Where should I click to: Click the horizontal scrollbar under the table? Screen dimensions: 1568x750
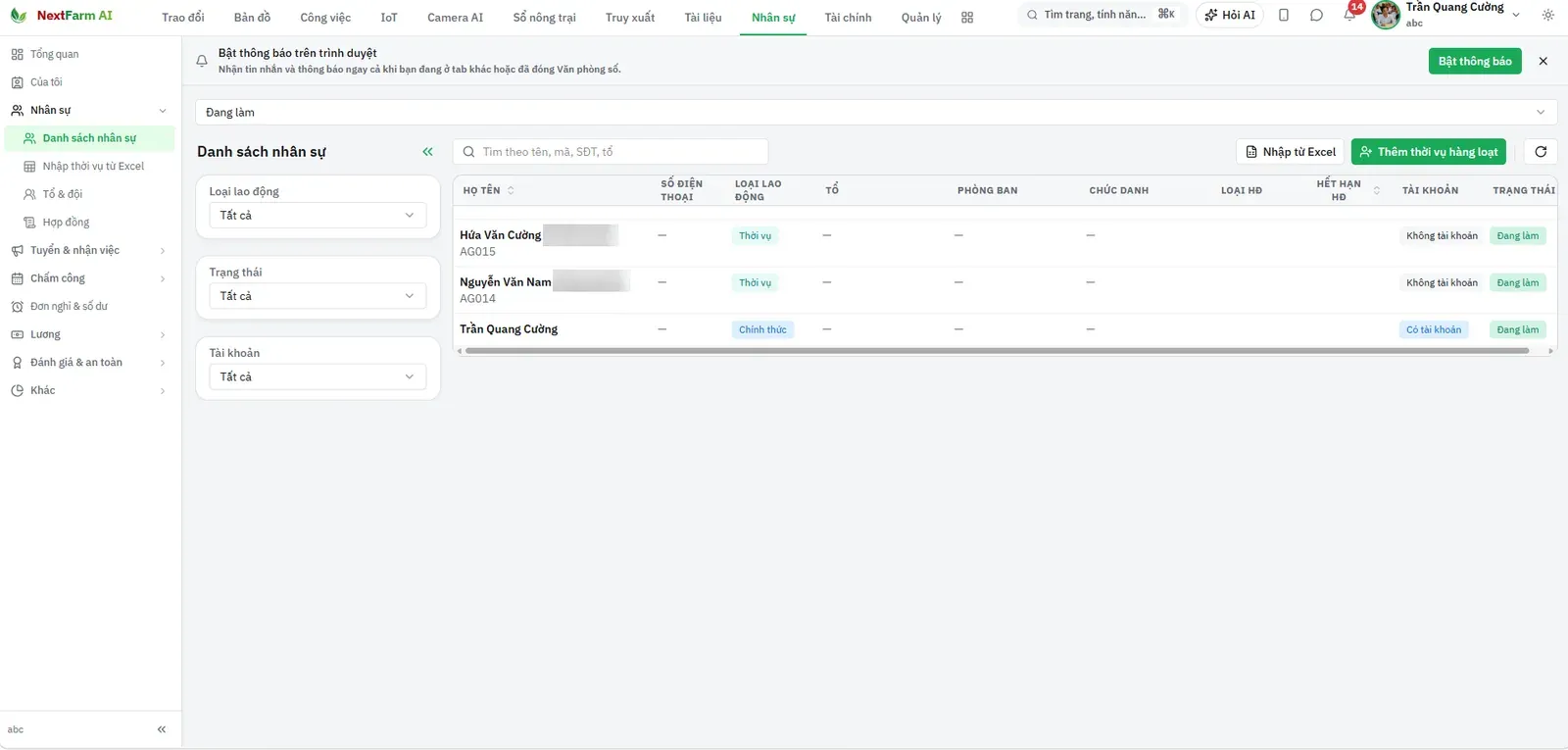(998, 350)
